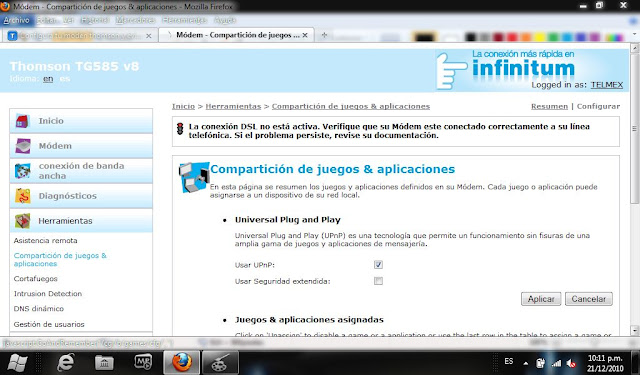Image resolution: width=640 pixels, height=375 pixels.
Task: Open the Libraries folder taskbar icon
Action: tap(104, 362)
